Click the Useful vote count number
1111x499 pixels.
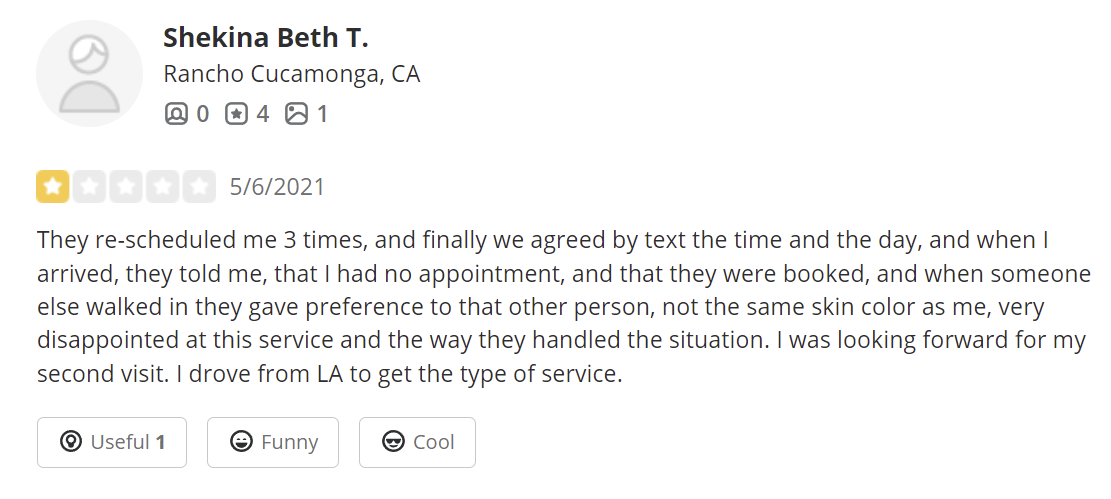tap(160, 442)
